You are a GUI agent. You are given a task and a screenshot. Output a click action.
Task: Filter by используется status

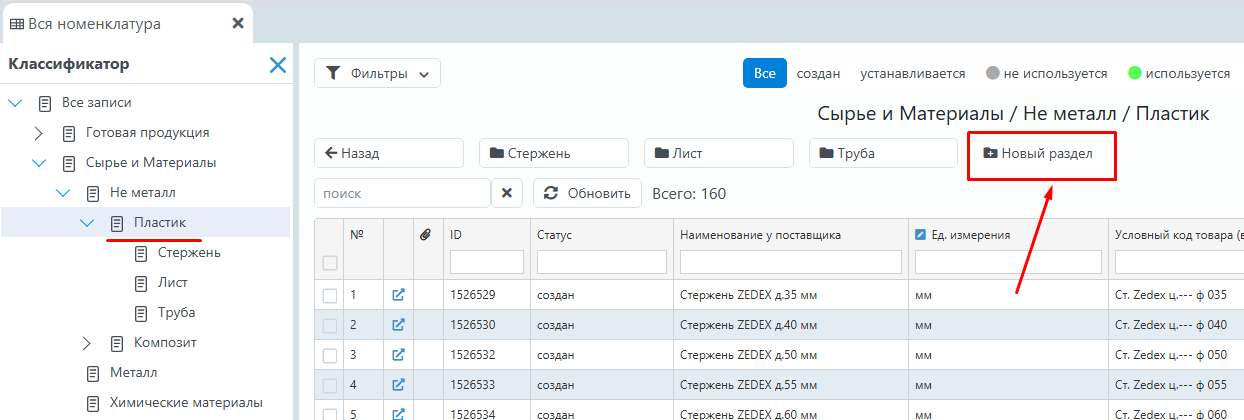pyautogui.click(x=1178, y=73)
